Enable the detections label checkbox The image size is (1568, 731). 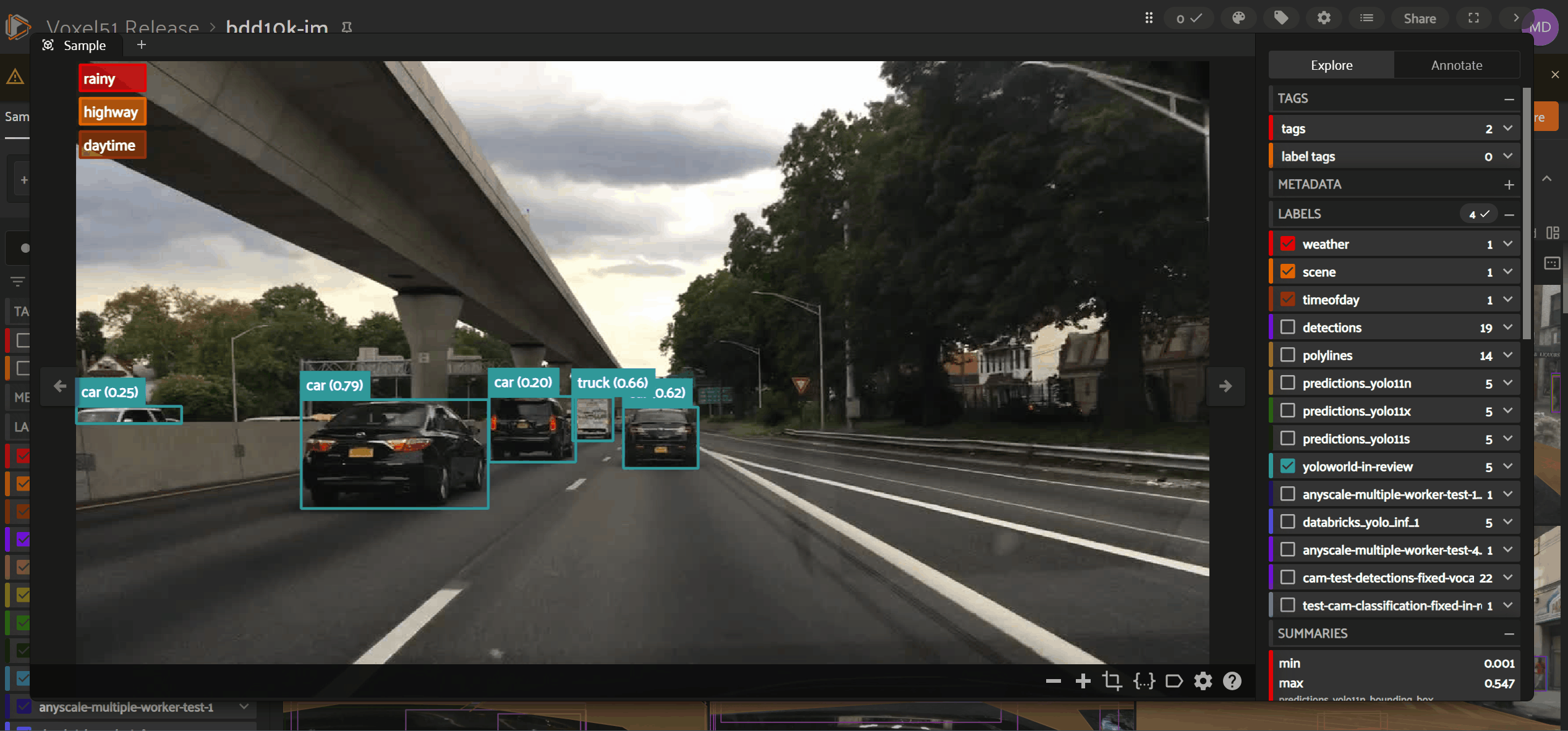pos(1287,327)
